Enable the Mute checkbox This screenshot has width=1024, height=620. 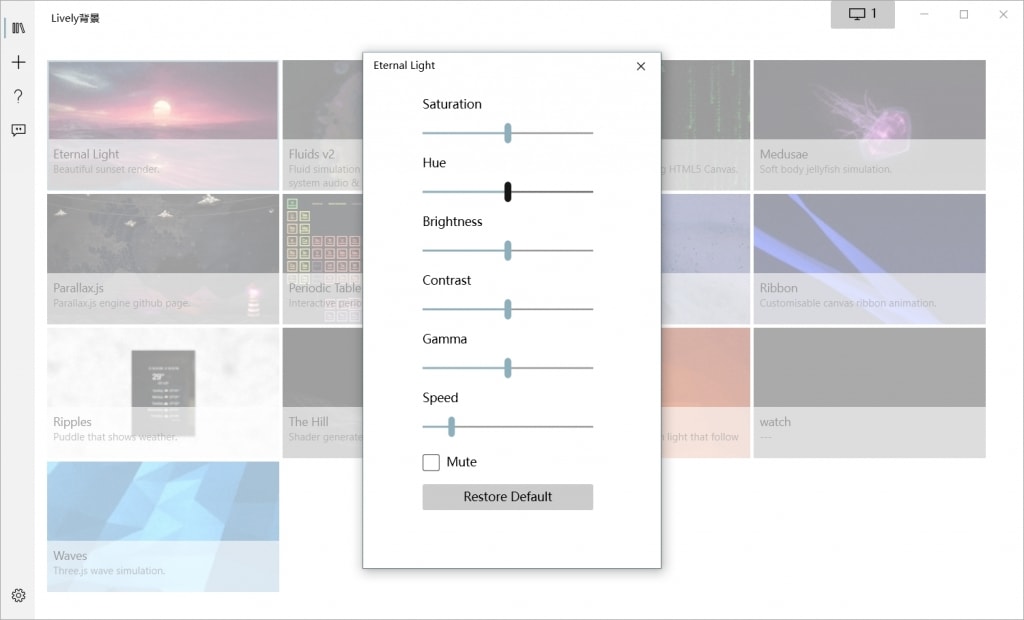pyautogui.click(x=431, y=462)
